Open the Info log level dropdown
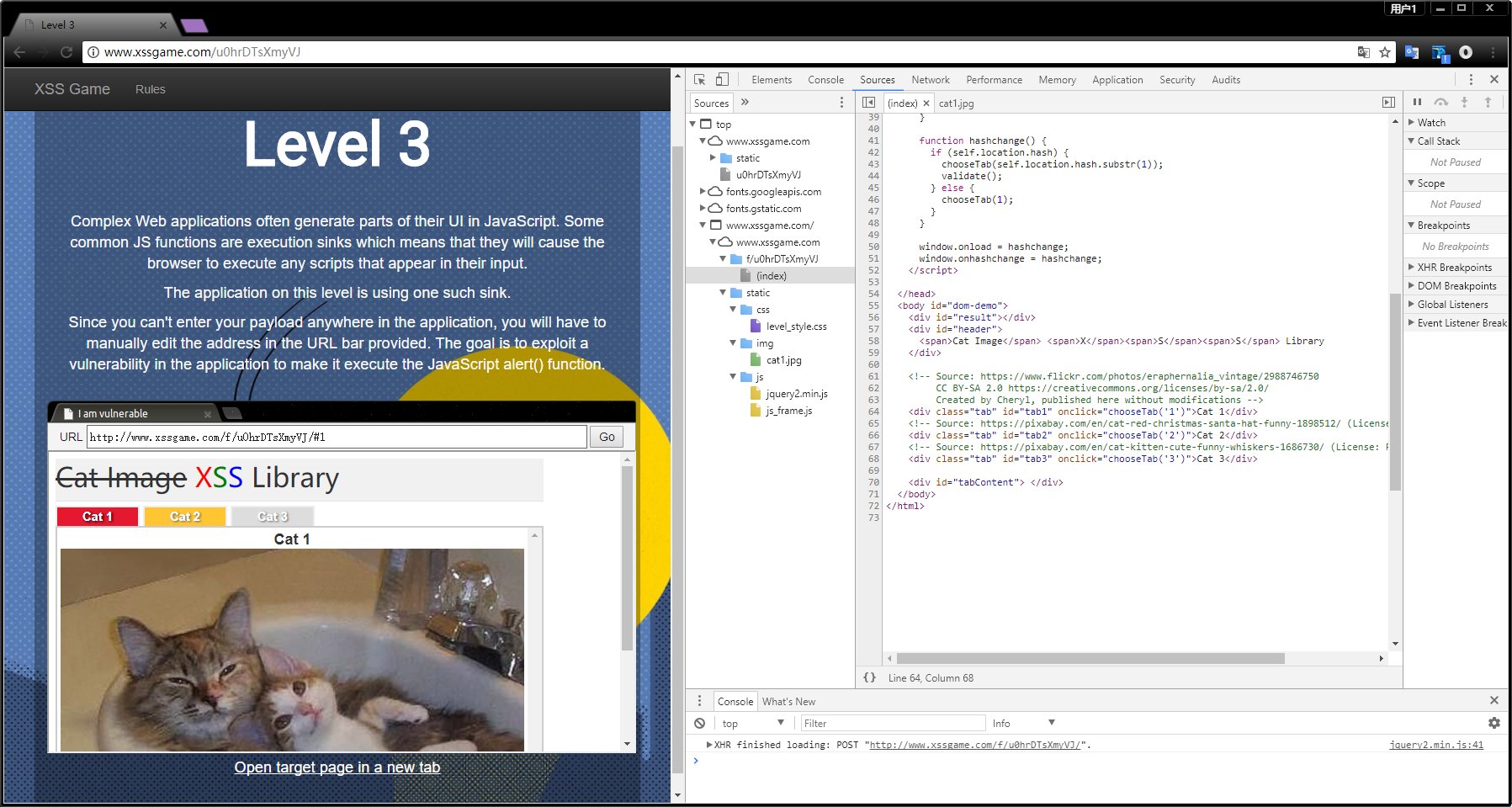Image resolution: width=1512 pixels, height=807 pixels. pos(1022,723)
